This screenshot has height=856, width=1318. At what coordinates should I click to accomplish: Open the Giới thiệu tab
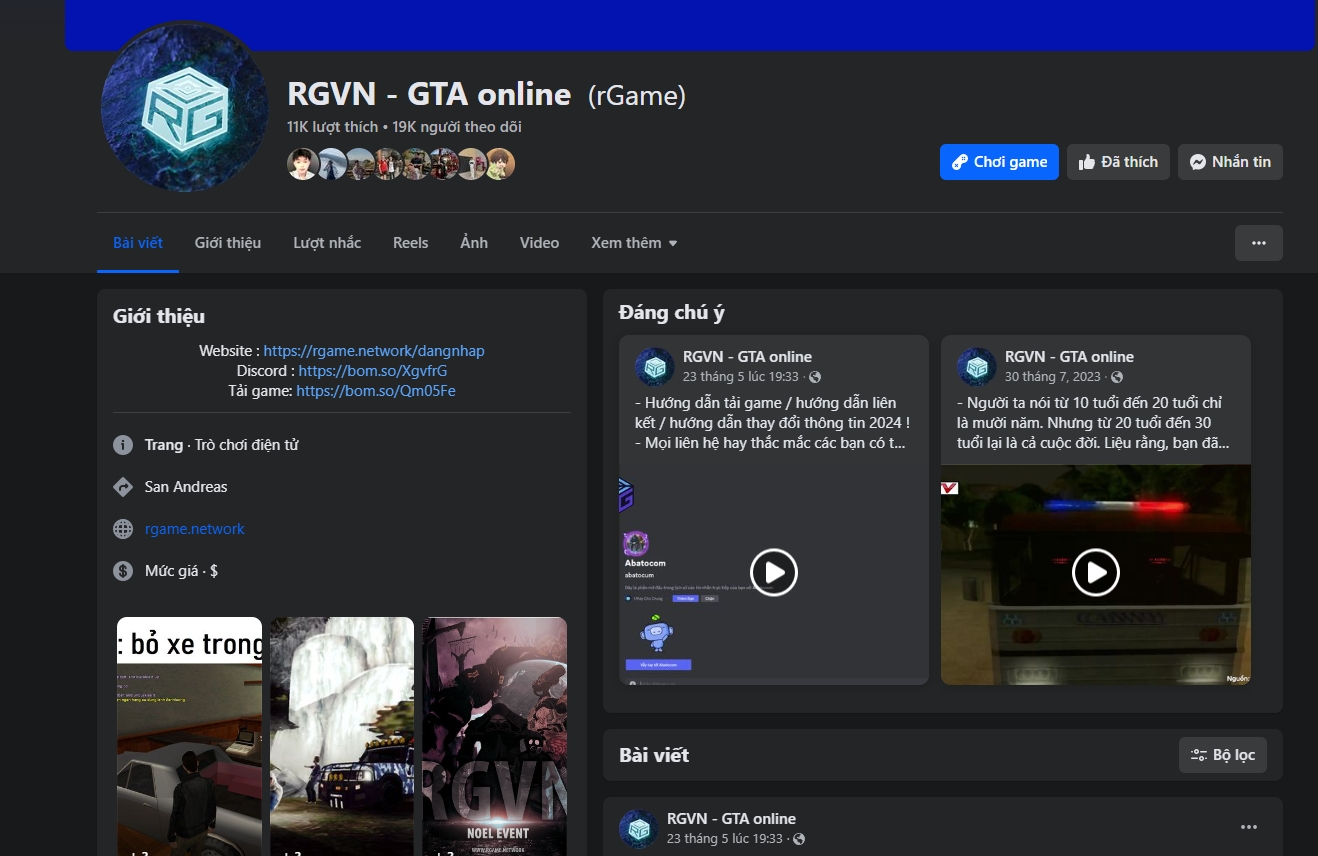(x=228, y=243)
